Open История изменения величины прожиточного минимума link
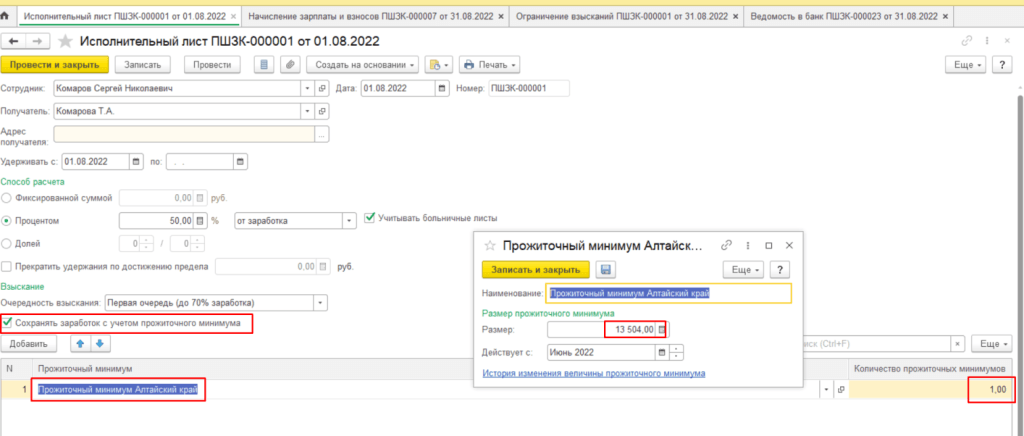1024x436 pixels. (x=594, y=373)
